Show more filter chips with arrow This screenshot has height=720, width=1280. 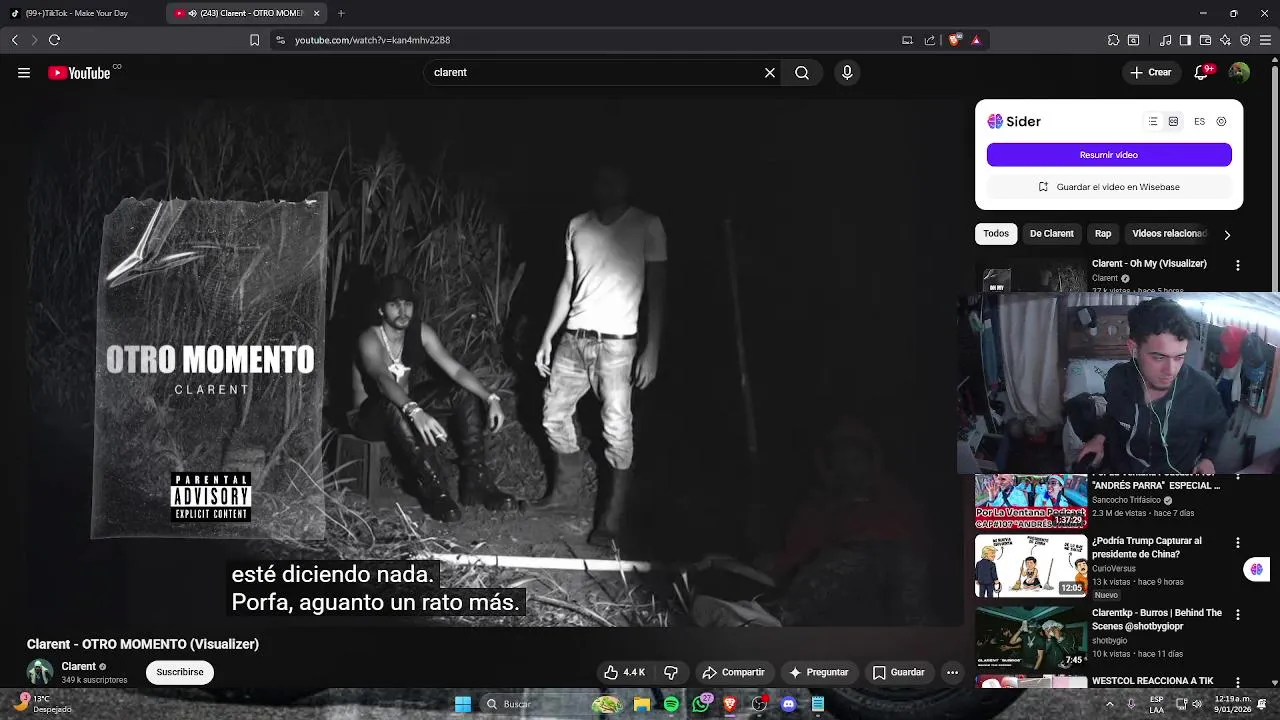pyautogui.click(x=1227, y=234)
